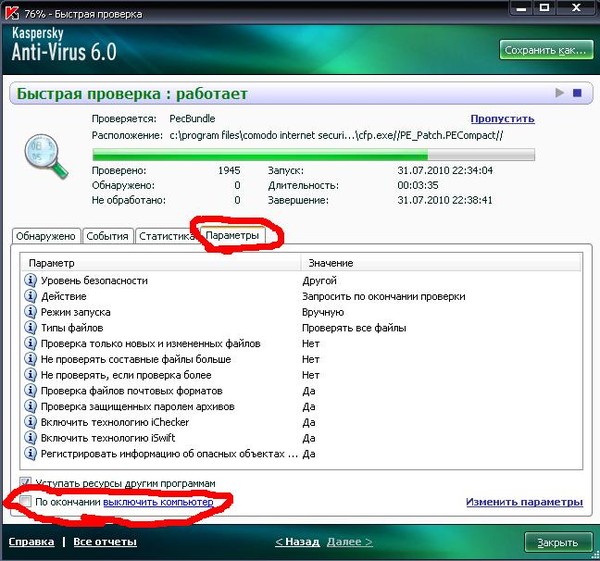Minimize the Kaspersky window

point(521,8)
